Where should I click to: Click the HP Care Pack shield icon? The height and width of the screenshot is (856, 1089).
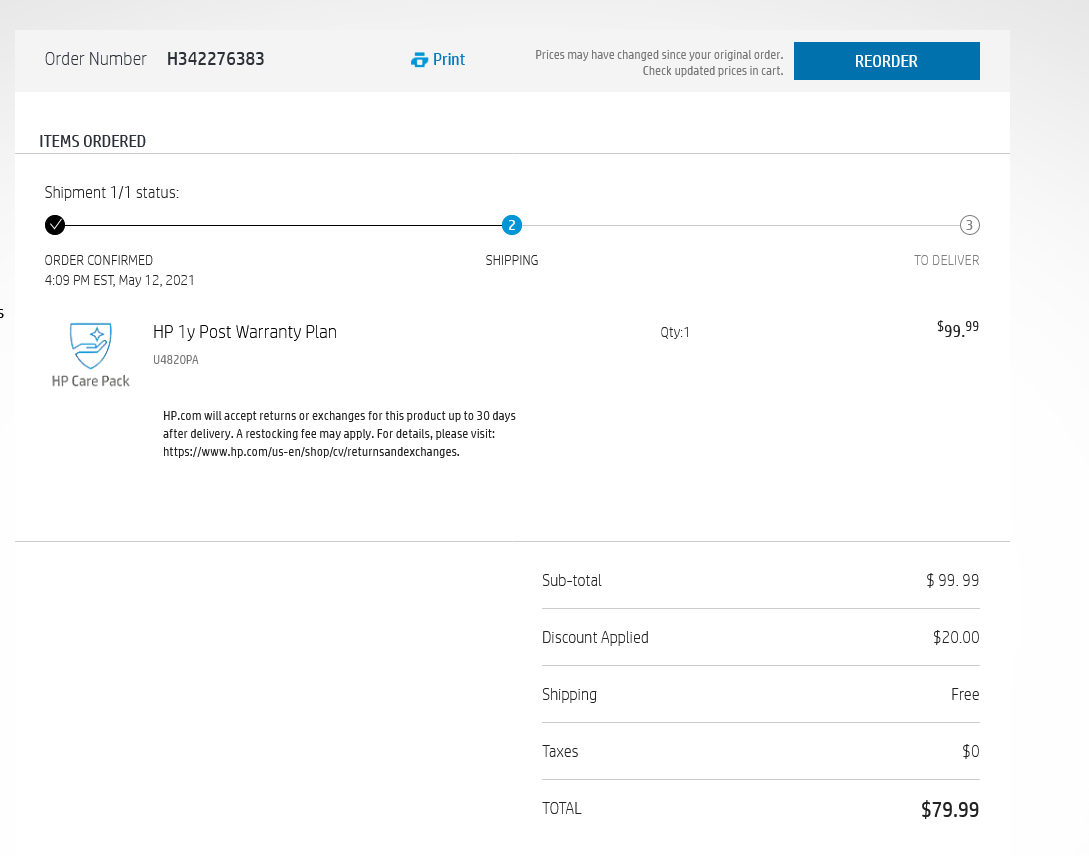90,345
